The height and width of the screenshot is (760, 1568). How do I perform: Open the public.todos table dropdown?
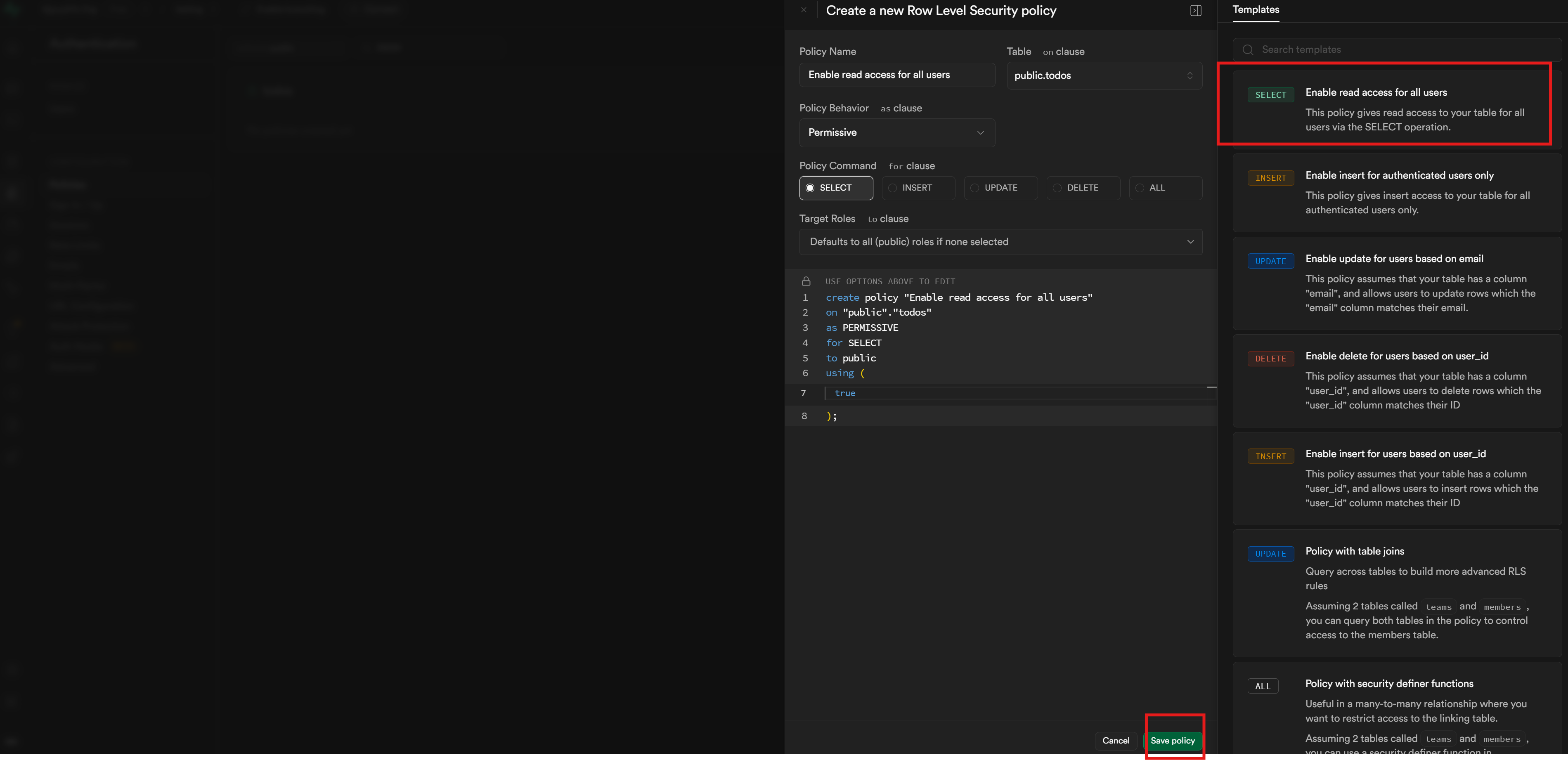pos(1104,76)
